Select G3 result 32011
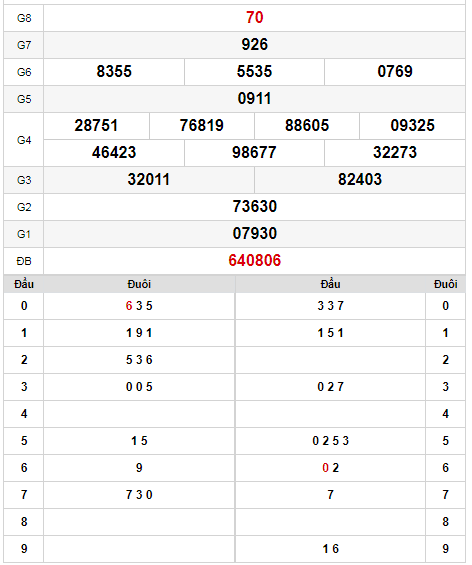472x565 pixels. coord(148,179)
